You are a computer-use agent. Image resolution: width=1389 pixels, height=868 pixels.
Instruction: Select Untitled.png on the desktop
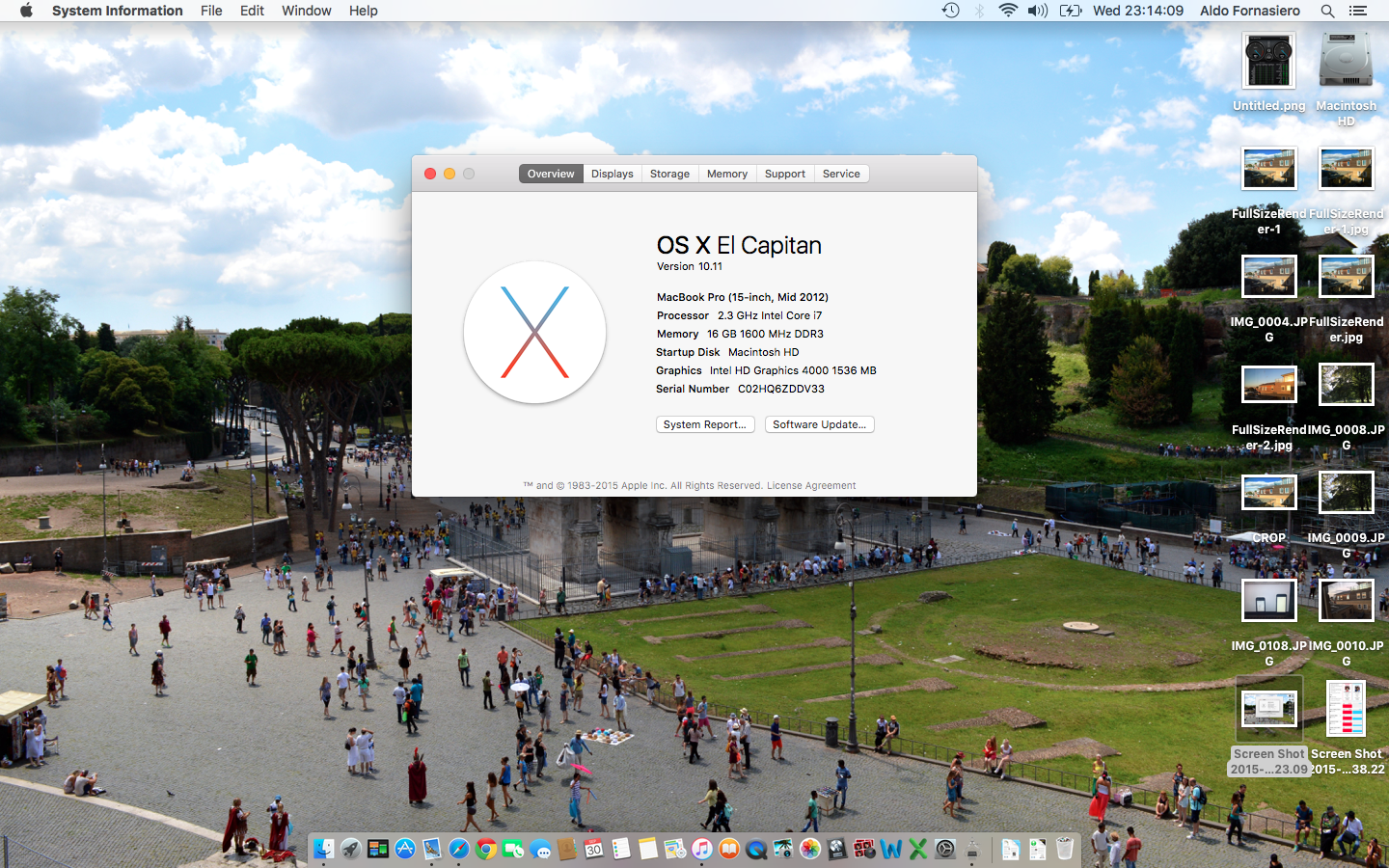tap(1269, 72)
